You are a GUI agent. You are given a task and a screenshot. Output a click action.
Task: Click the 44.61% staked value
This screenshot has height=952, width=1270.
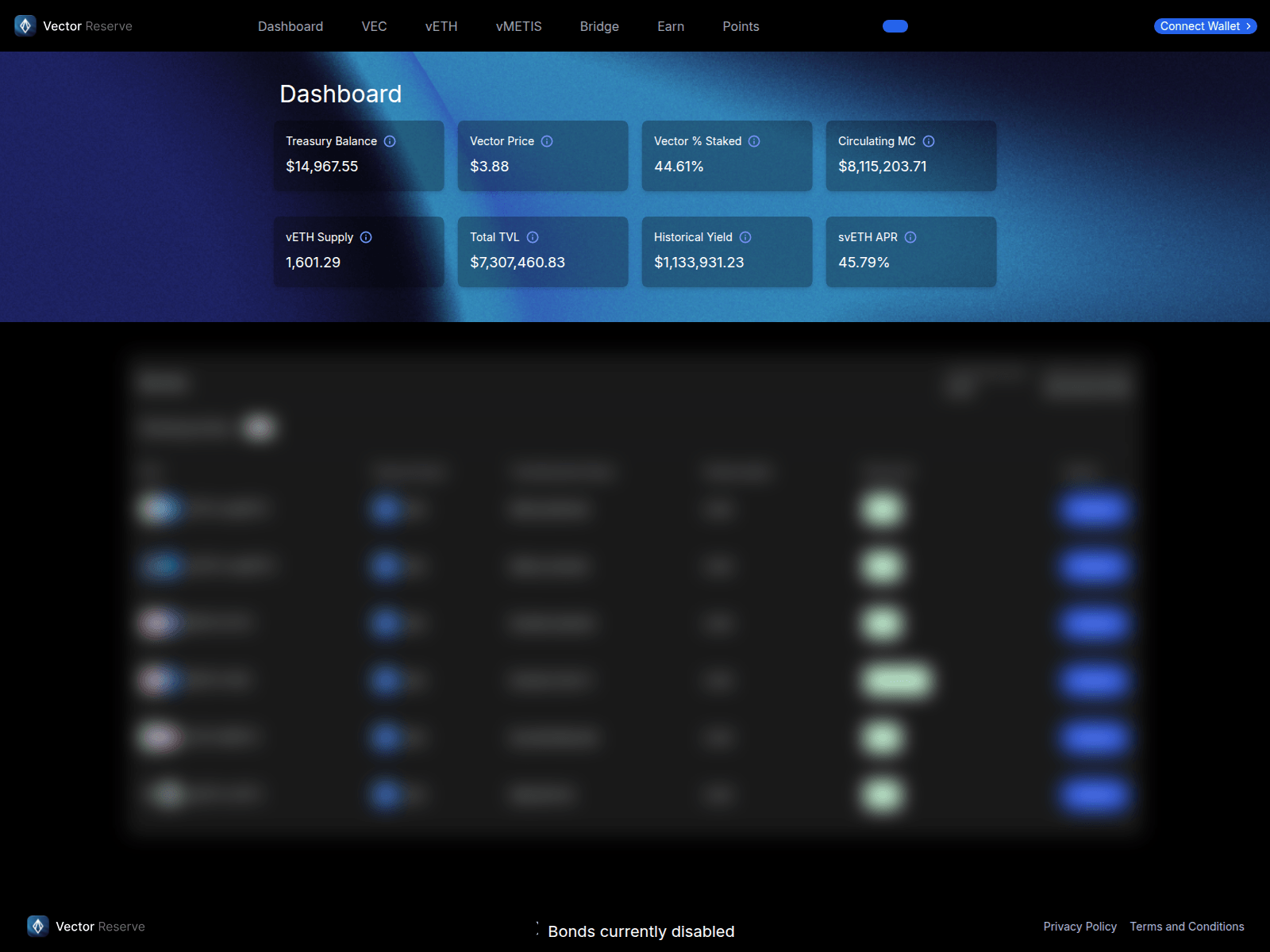click(679, 167)
